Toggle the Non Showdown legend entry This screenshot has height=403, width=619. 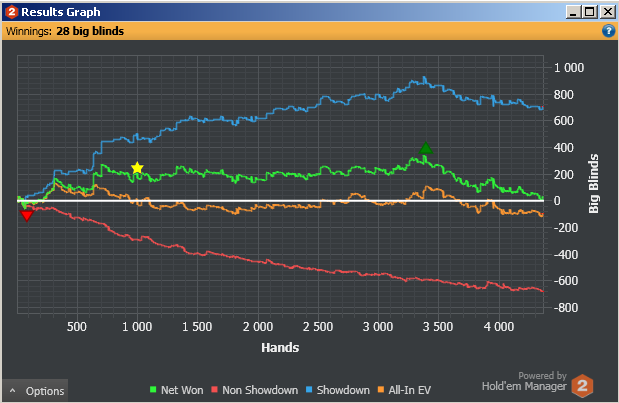point(255,390)
